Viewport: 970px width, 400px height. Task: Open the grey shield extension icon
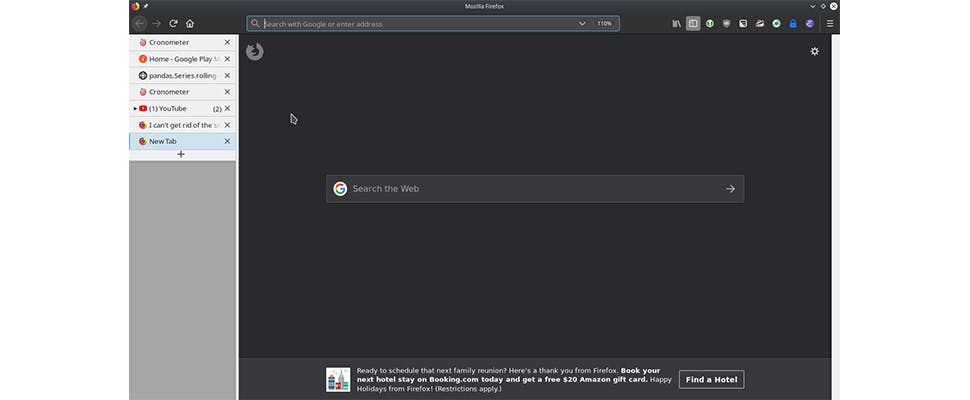[x=727, y=23]
